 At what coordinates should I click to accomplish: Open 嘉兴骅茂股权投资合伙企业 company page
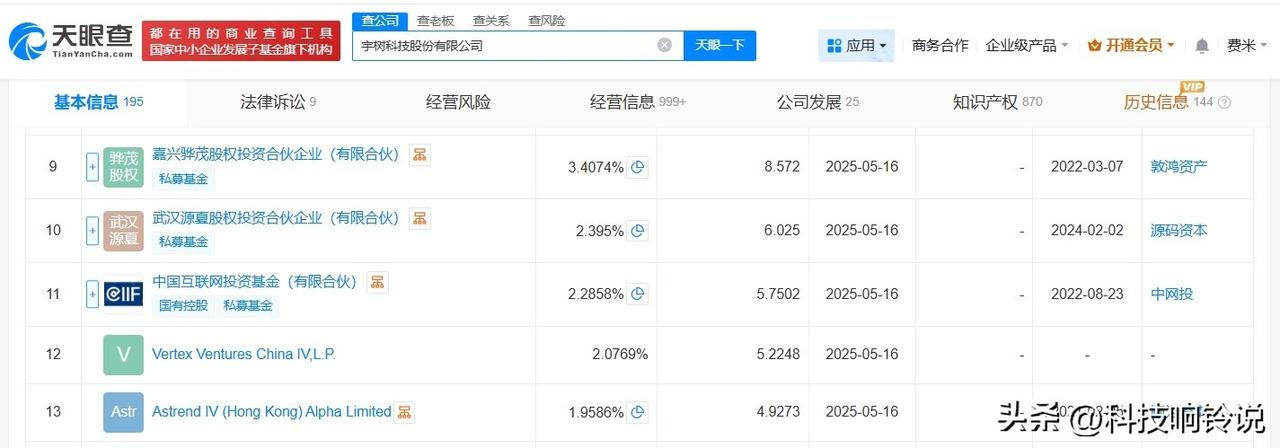[276, 154]
